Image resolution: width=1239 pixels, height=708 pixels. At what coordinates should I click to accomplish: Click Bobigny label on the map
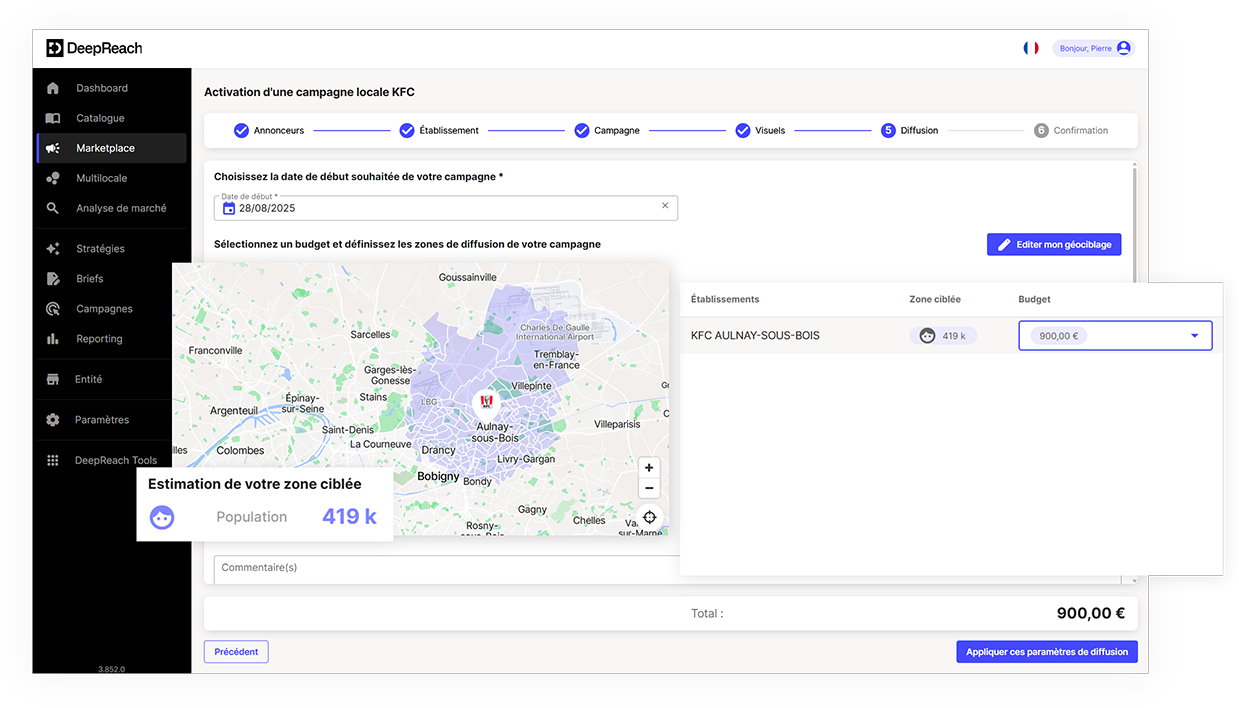(438, 477)
